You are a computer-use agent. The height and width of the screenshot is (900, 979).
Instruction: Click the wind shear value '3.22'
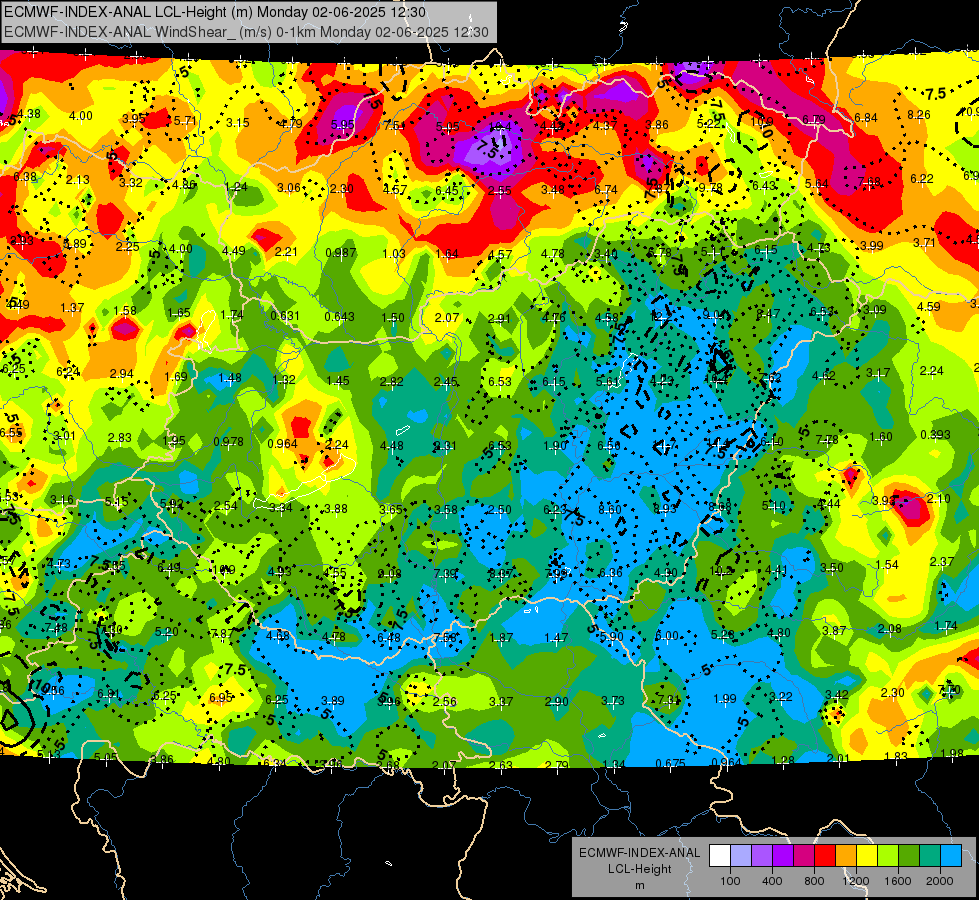pyautogui.click(x=780, y=696)
